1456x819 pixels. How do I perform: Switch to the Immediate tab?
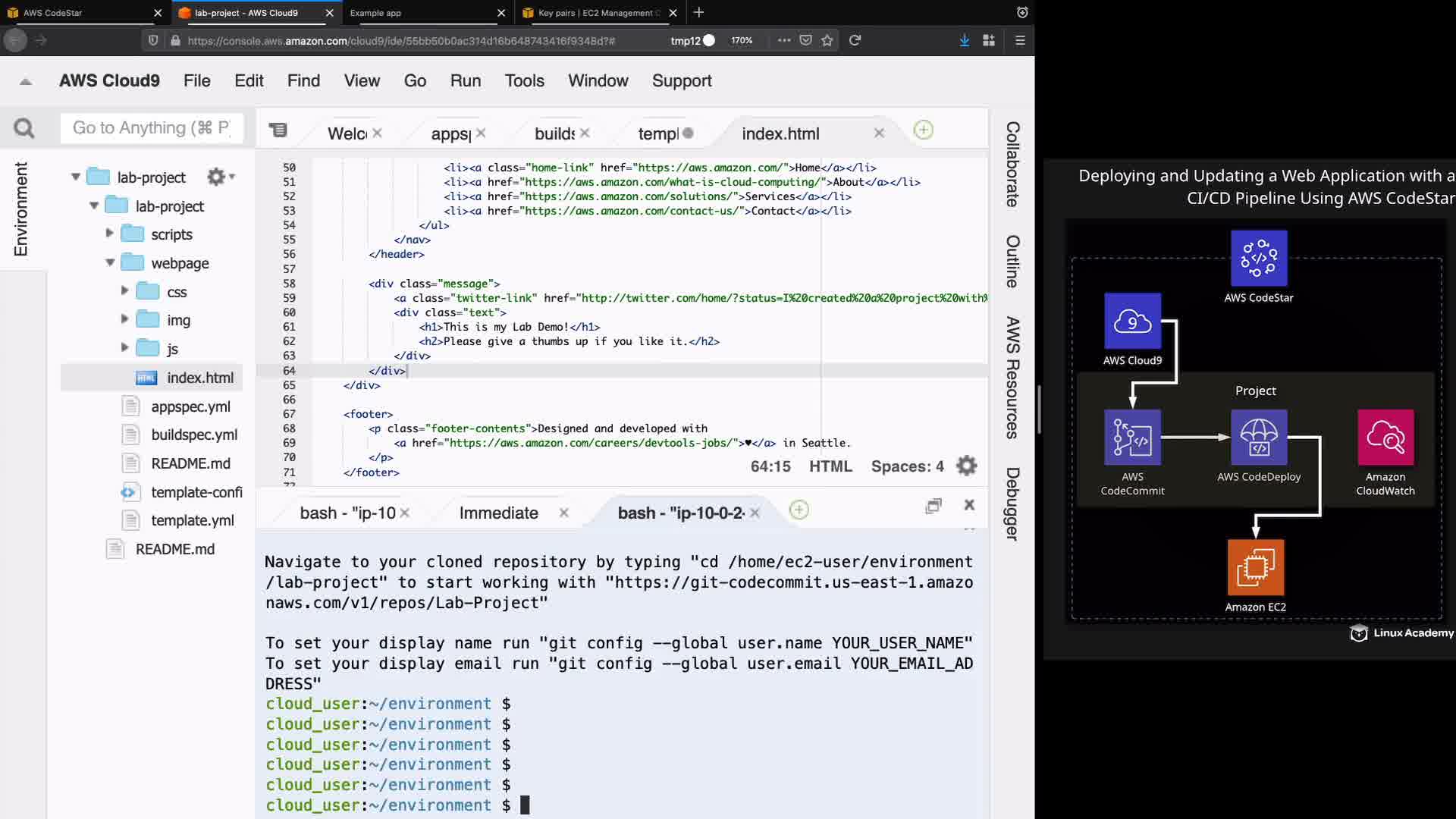(498, 513)
